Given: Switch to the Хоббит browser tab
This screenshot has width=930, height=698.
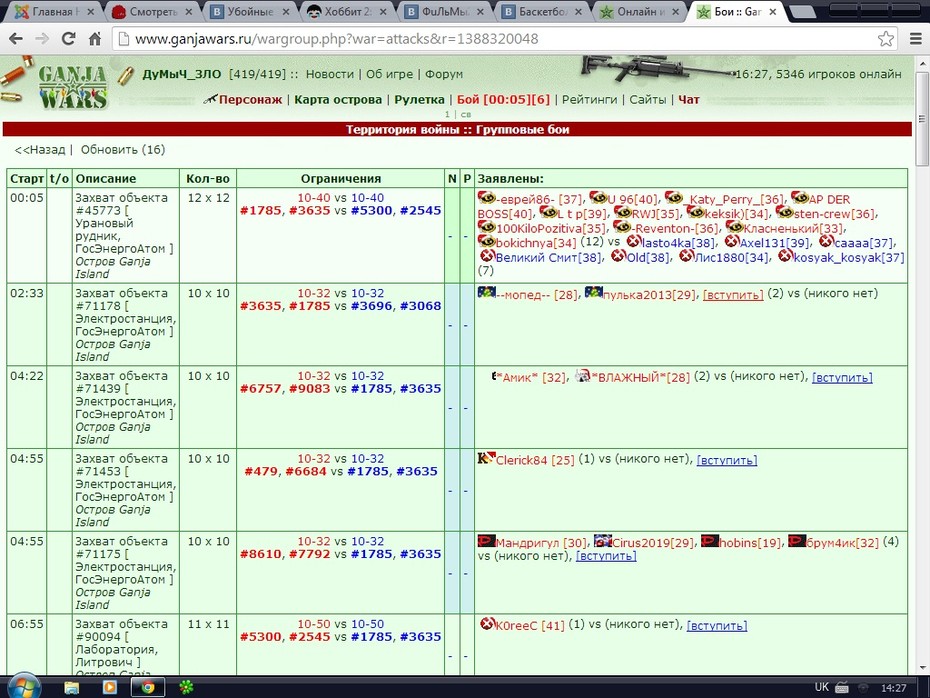Looking at the screenshot, I should [347, 11].
